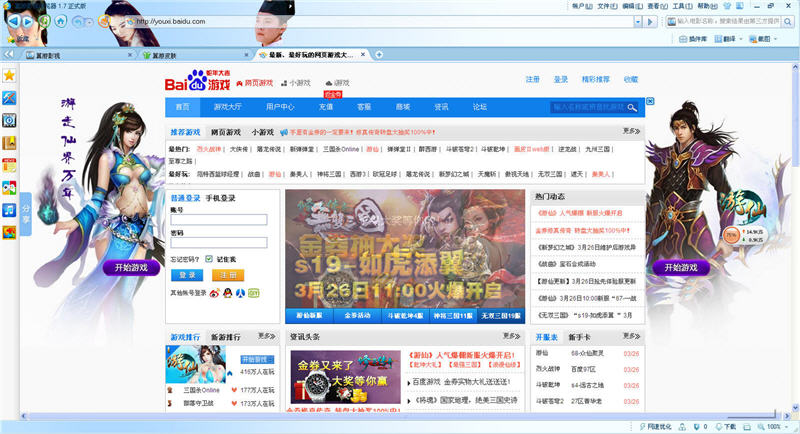800x434 pixels.
Task: Click the address bar showing youxi.baidu.com
Action: pyautogui.click(x=378, y=21)
